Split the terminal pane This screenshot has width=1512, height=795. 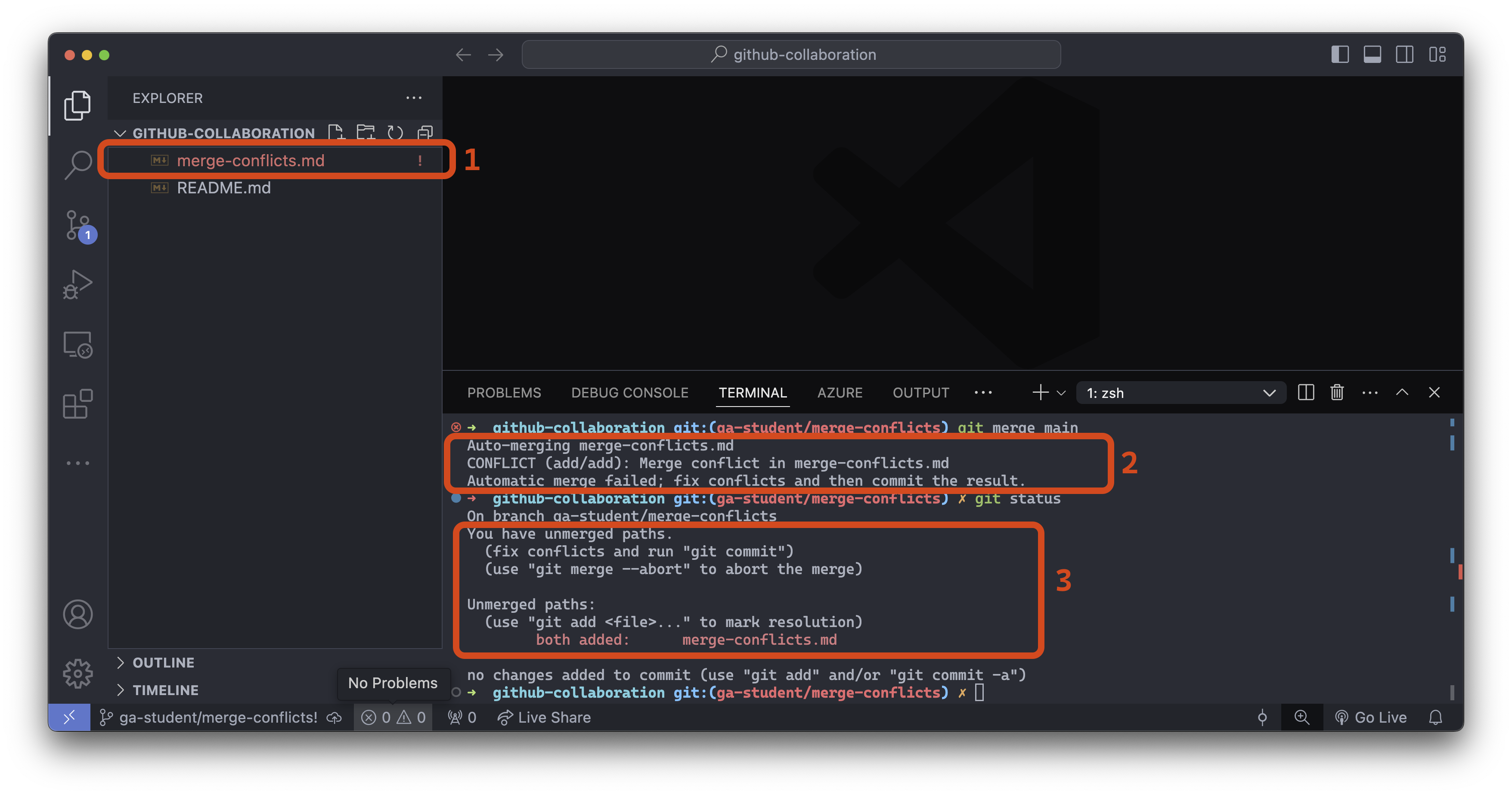pos(1305,392)
